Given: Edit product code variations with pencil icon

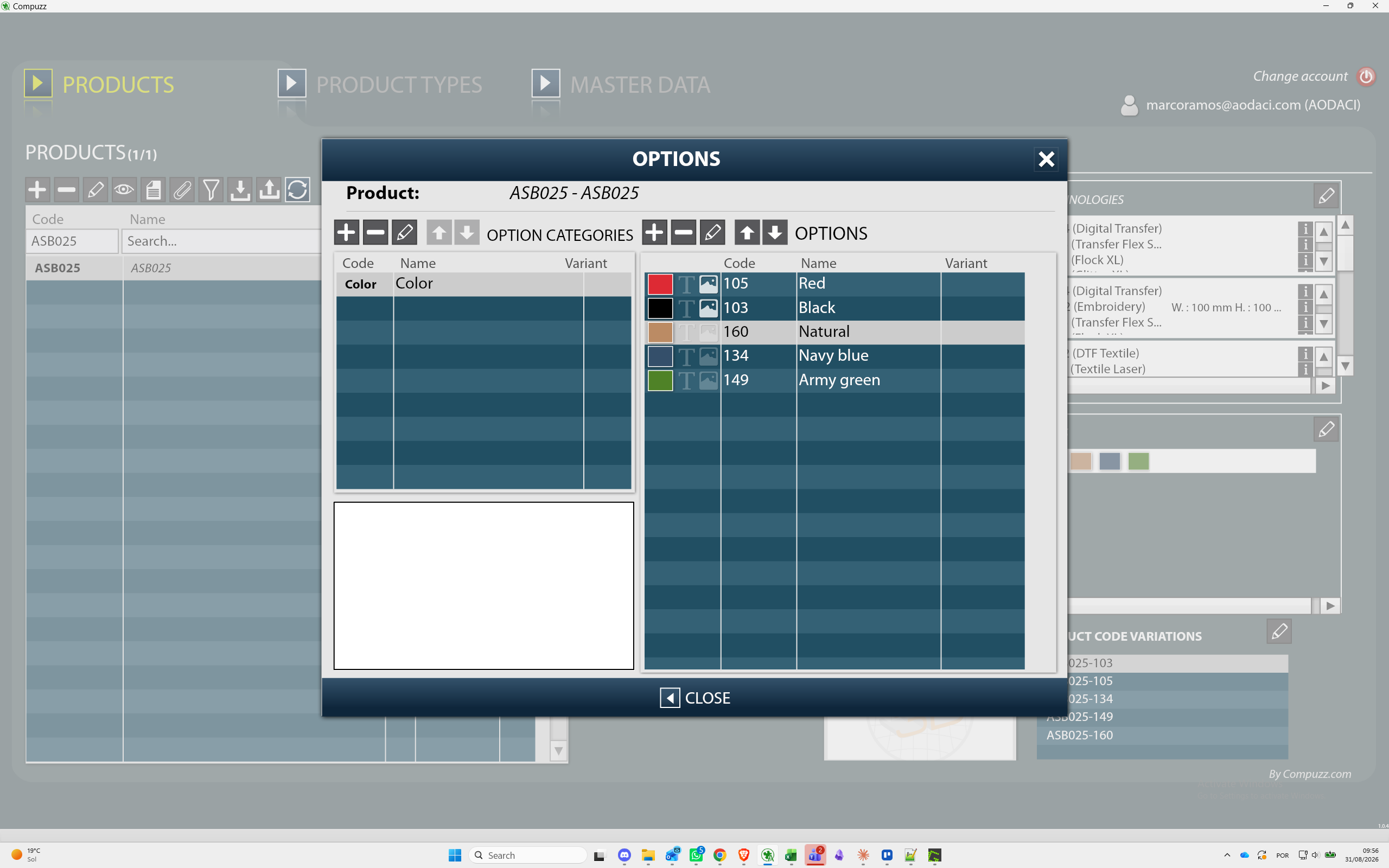Looking at the screenshot, I should tap(1279, 631).
